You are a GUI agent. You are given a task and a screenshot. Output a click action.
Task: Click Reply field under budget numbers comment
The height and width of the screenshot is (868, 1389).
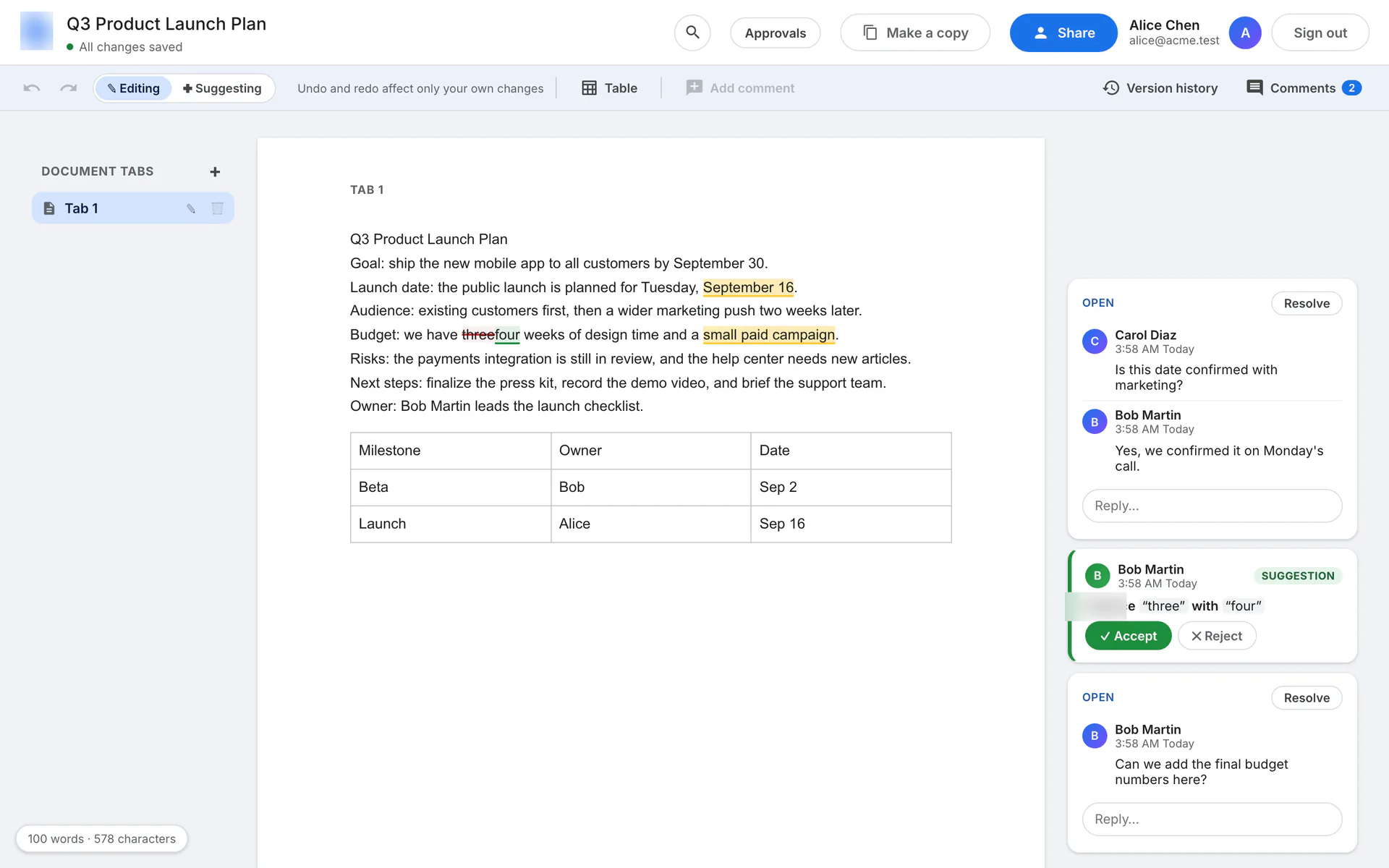coord(1212,819)
